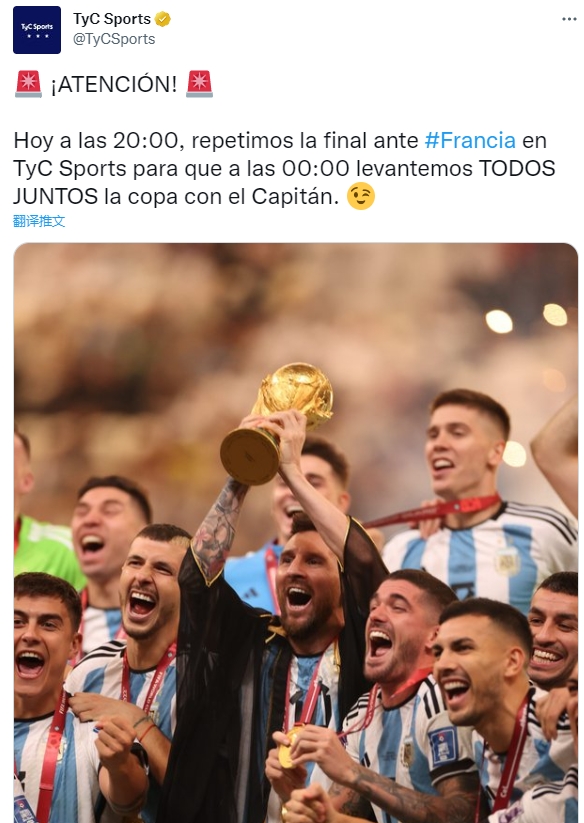Click the bright stadium lights in photo
The width and height of the screenshot is (584, 823).
(x=526, y=318)
